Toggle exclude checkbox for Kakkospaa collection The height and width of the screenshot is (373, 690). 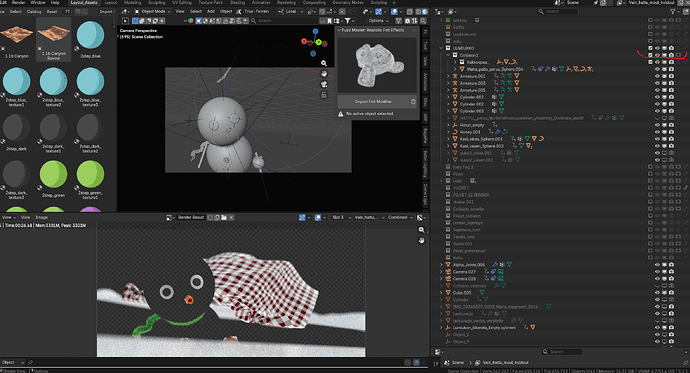point(650,62)
